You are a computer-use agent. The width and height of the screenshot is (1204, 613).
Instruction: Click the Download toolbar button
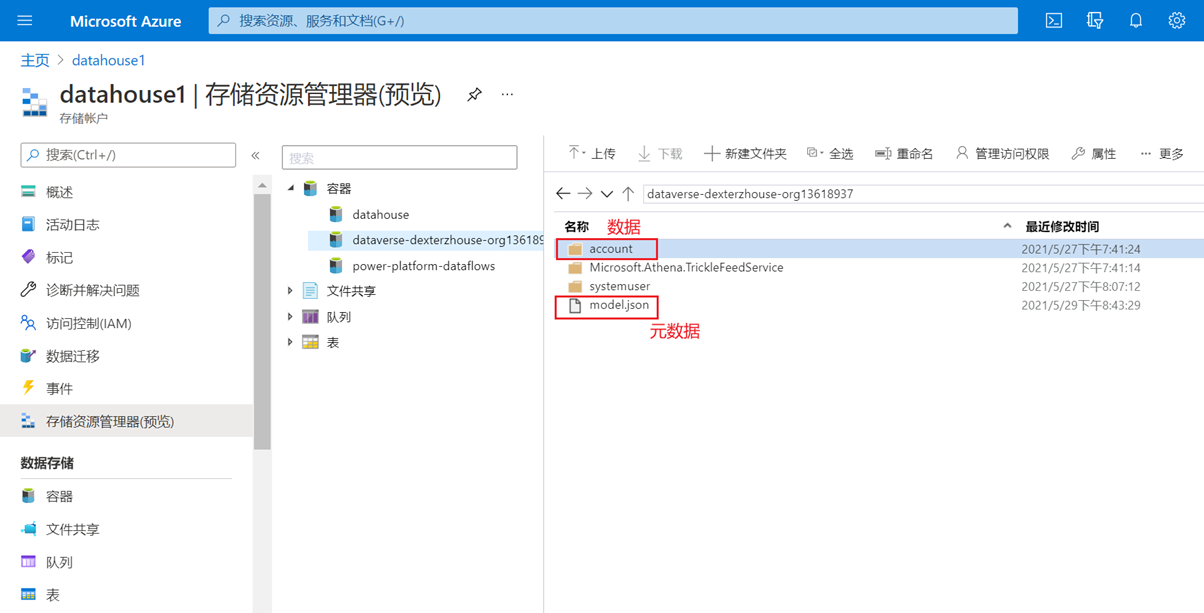click(x=660, y=153)
